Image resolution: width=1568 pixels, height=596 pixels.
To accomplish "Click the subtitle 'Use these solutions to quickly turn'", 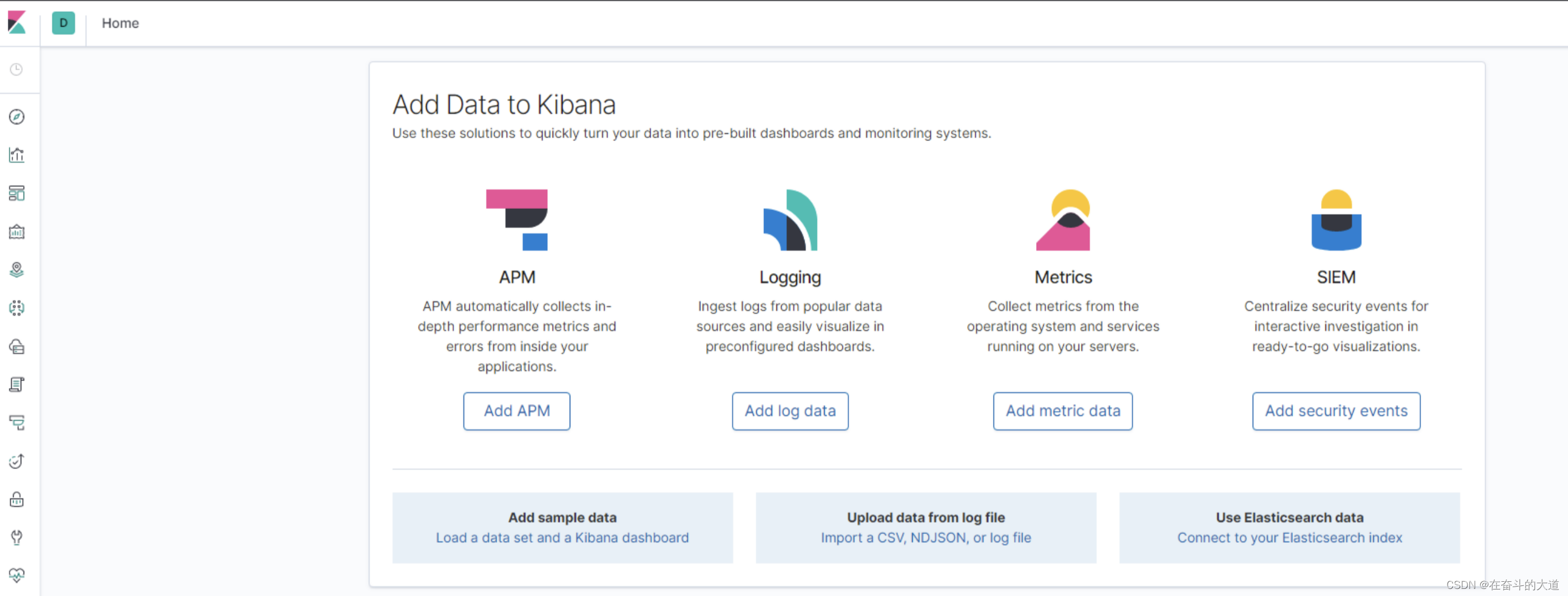I will pyautogui.click(x=691, y=133).
